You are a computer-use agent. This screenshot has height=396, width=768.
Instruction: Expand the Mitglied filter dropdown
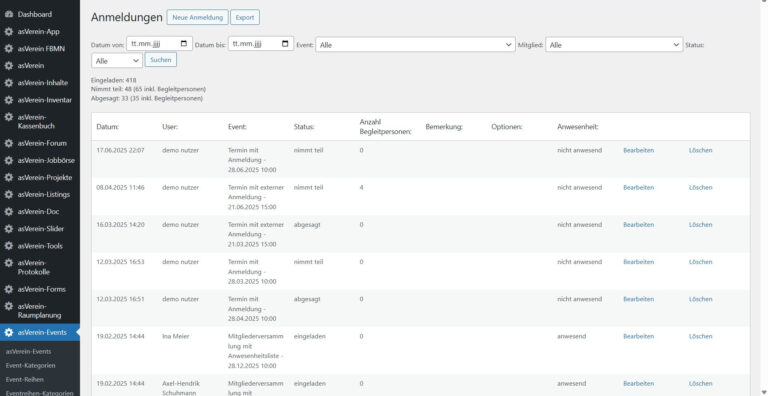point(614,44)
